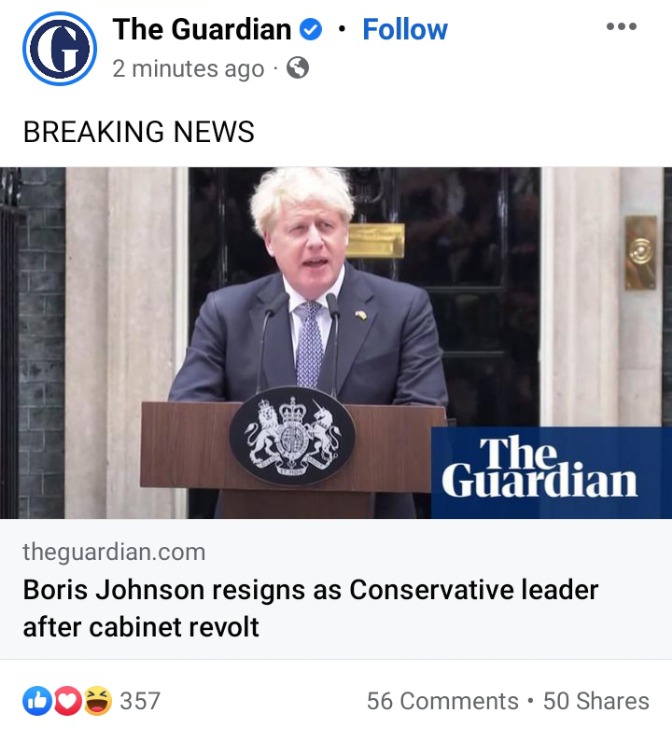
Task: Click The Guardian logo overlay on image
Action: pos(551,472)
